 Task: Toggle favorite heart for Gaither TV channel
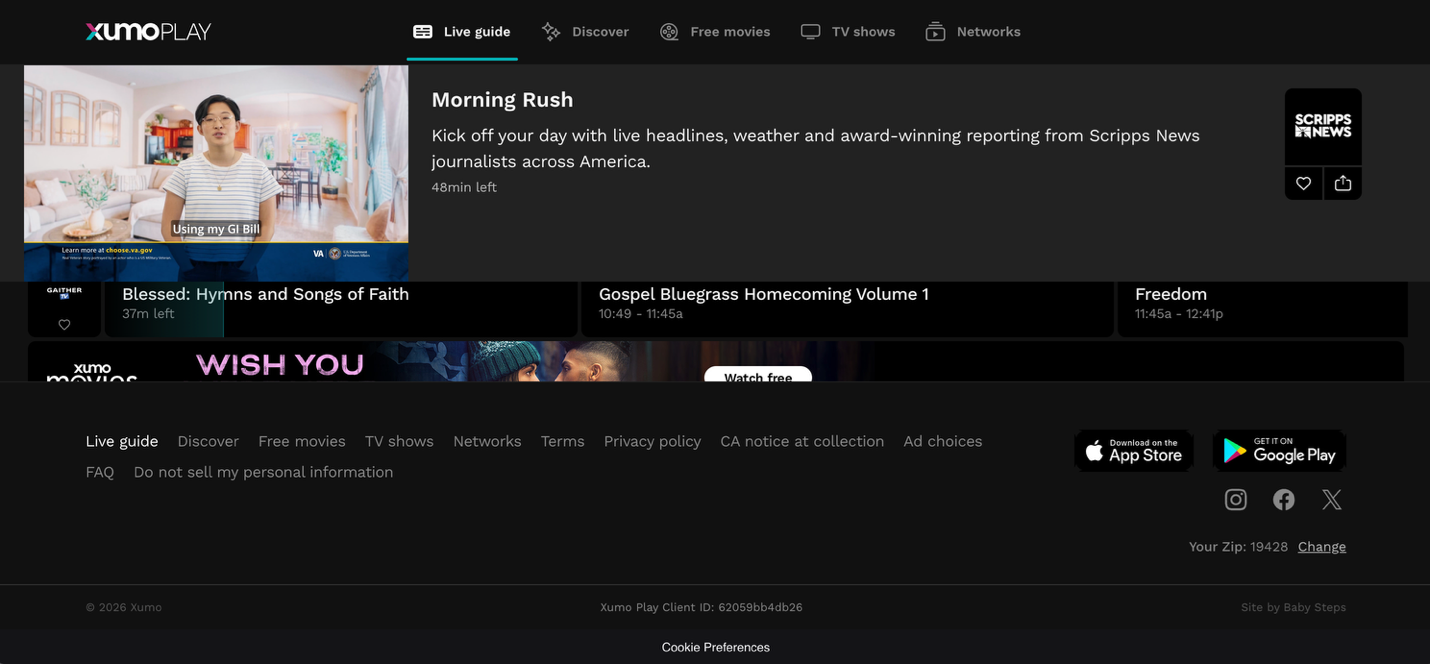64,324
